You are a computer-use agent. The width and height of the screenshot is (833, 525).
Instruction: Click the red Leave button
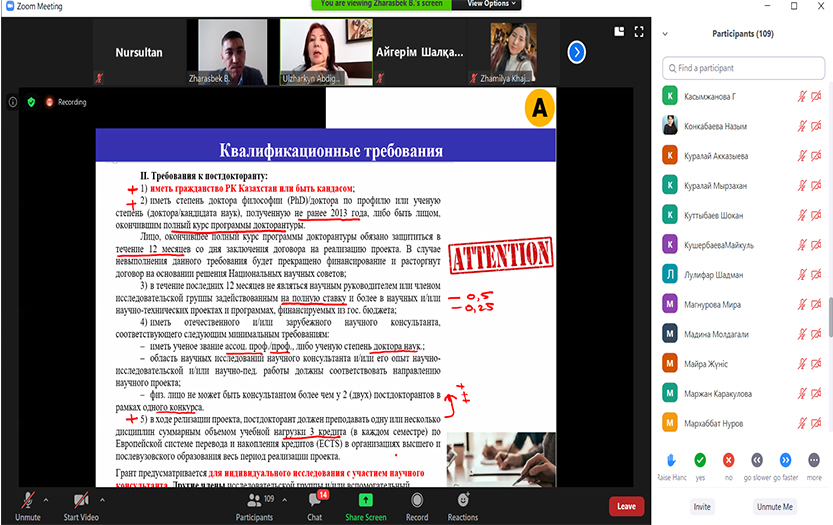click(x=626, y=506)
